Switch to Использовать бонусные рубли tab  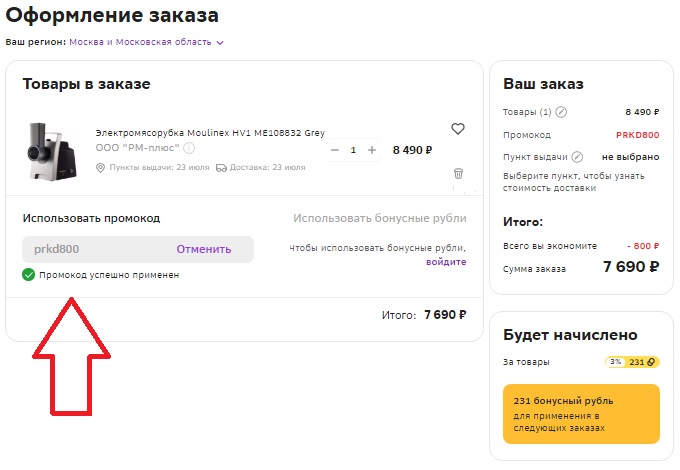tap(380, 218)
